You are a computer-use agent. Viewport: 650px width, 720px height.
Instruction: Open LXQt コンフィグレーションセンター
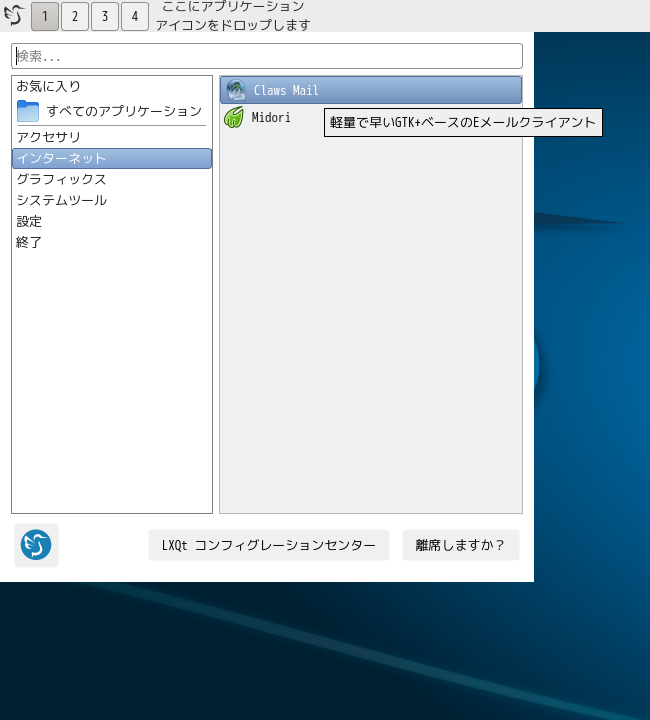[x=269, y=545]
